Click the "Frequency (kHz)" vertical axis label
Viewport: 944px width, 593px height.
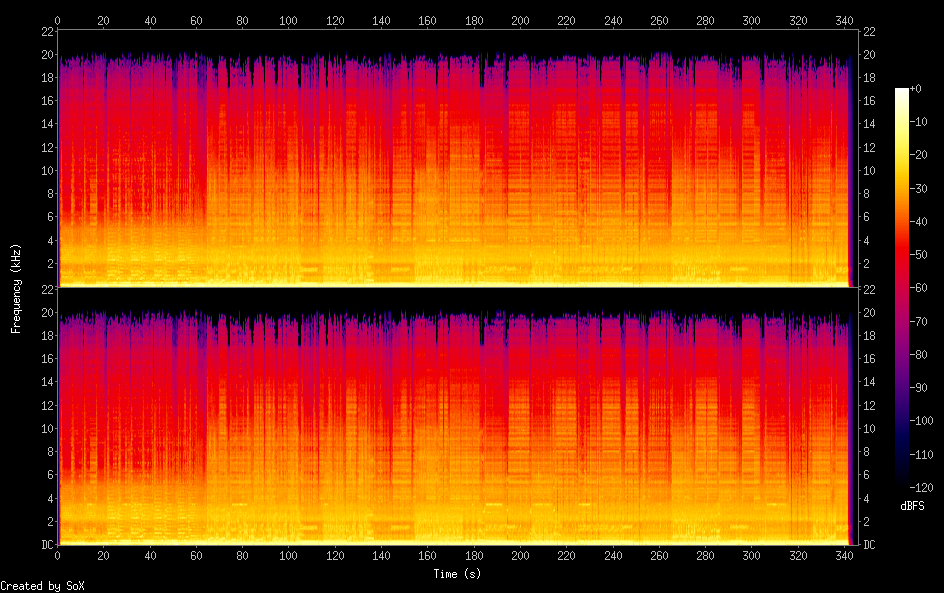[16, 288]
